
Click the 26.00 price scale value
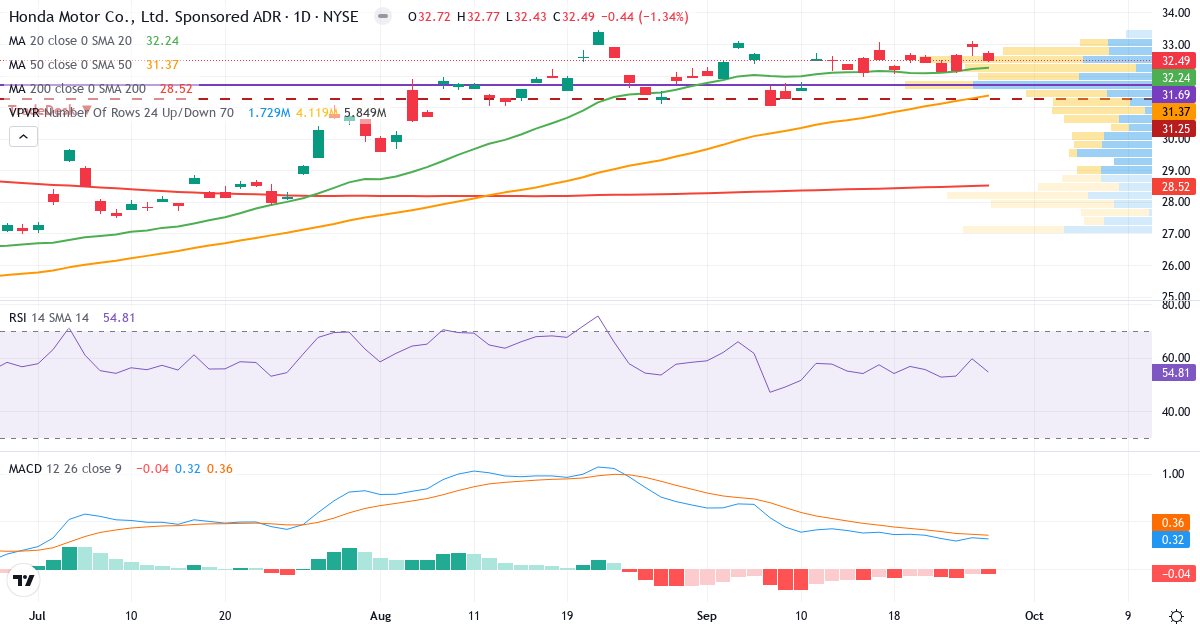click(1176, 265)
